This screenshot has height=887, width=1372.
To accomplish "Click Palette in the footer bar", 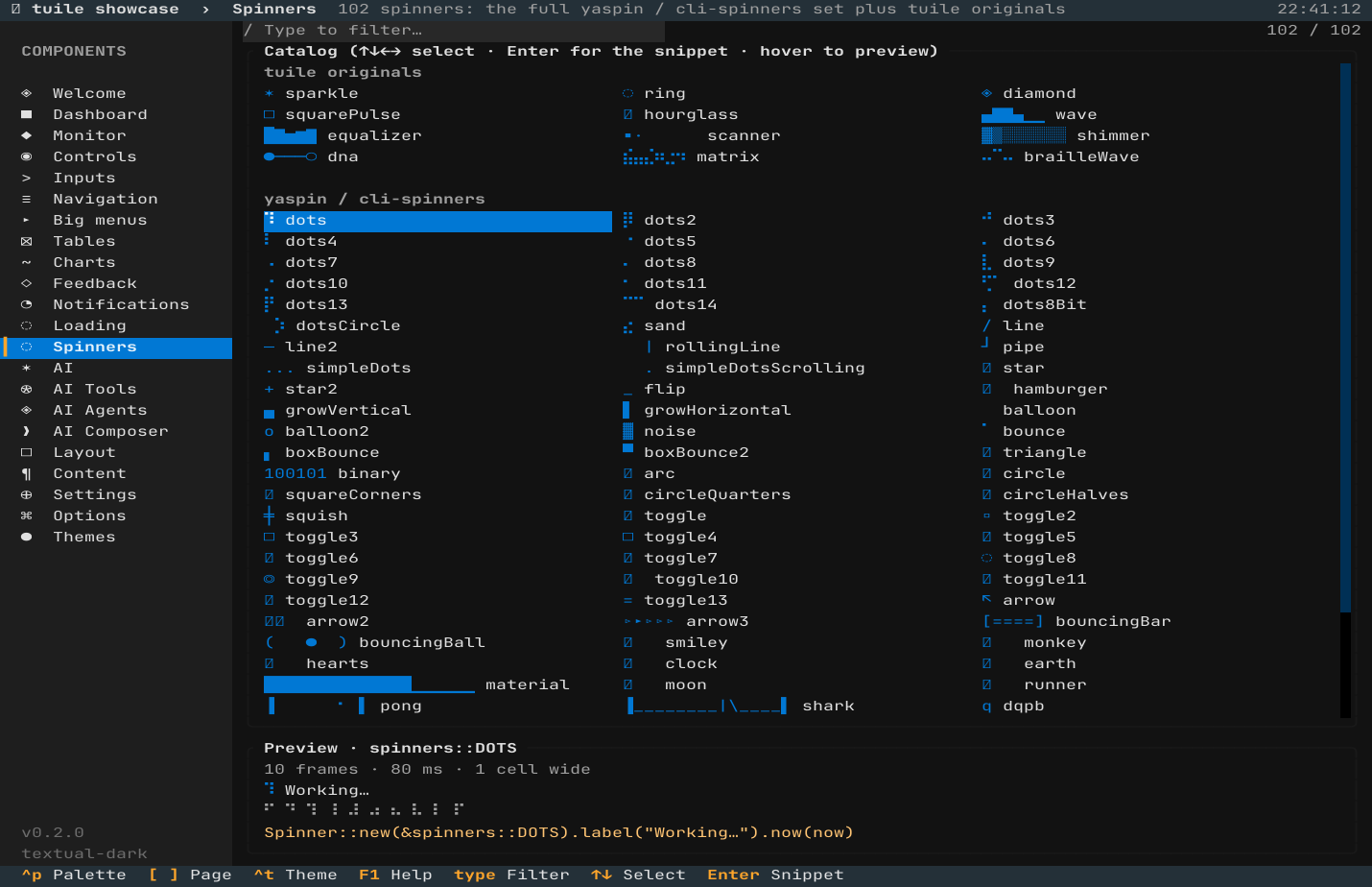I will (x=74, y=875).
